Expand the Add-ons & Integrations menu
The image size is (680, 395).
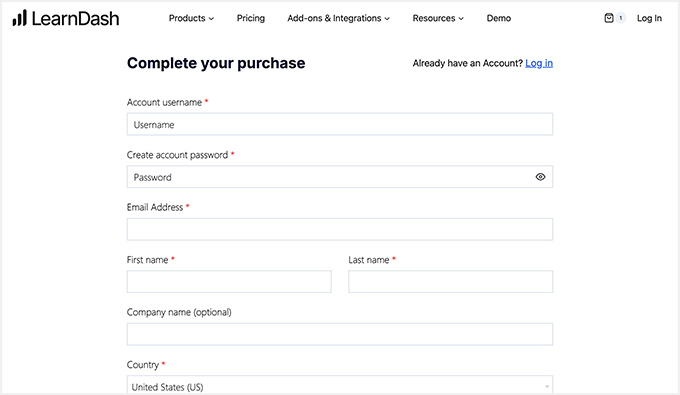pyautogui.click(x=338, y=18)
